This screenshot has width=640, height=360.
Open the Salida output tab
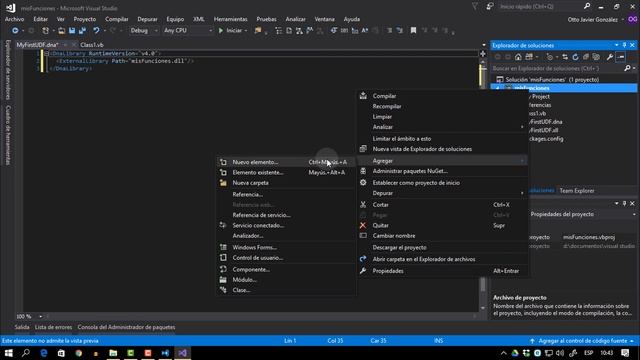click(x=22, y=327)
